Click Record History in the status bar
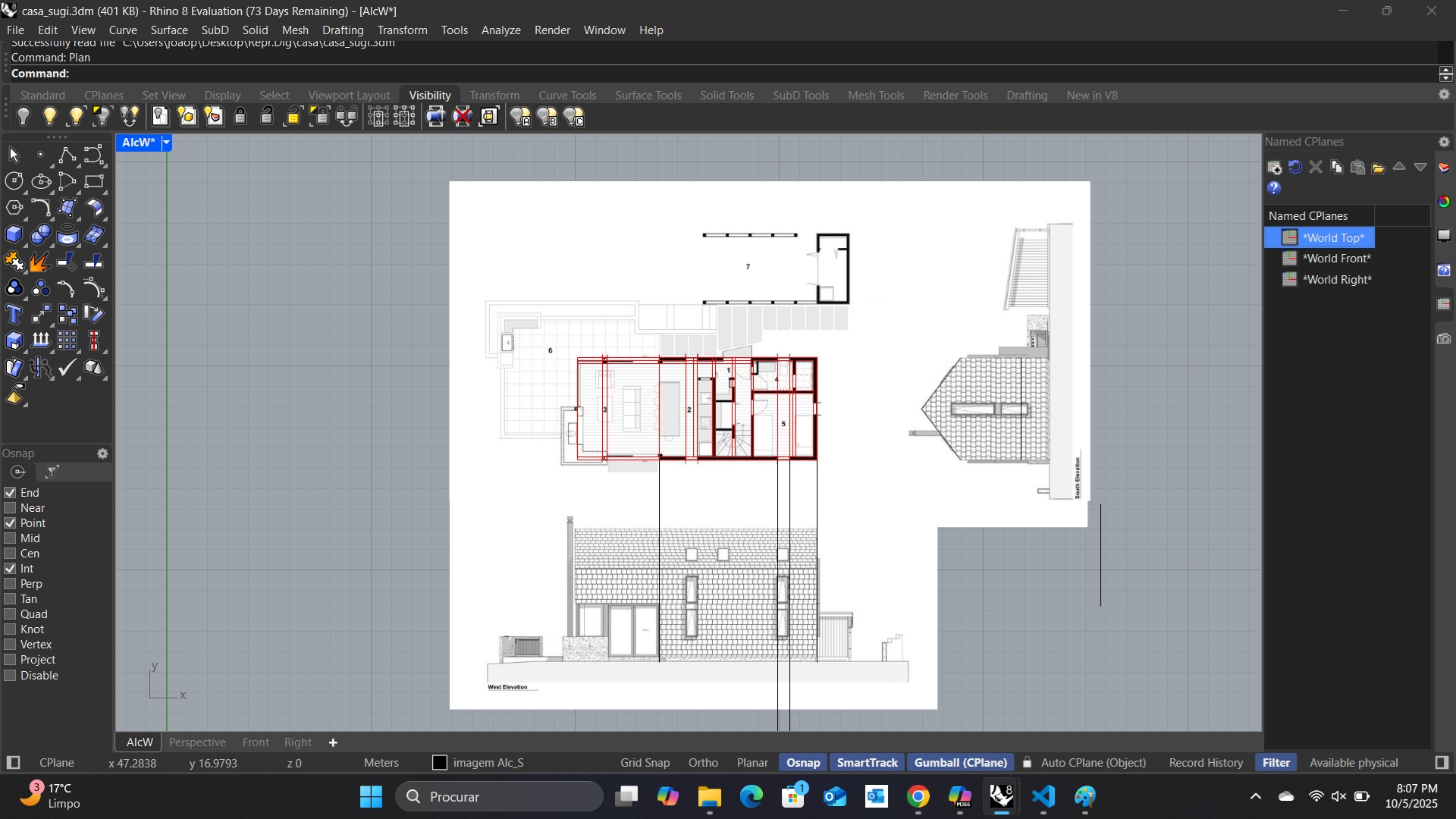The width and height of the screenshot is (1456, 819). [x=1205, y=762]
